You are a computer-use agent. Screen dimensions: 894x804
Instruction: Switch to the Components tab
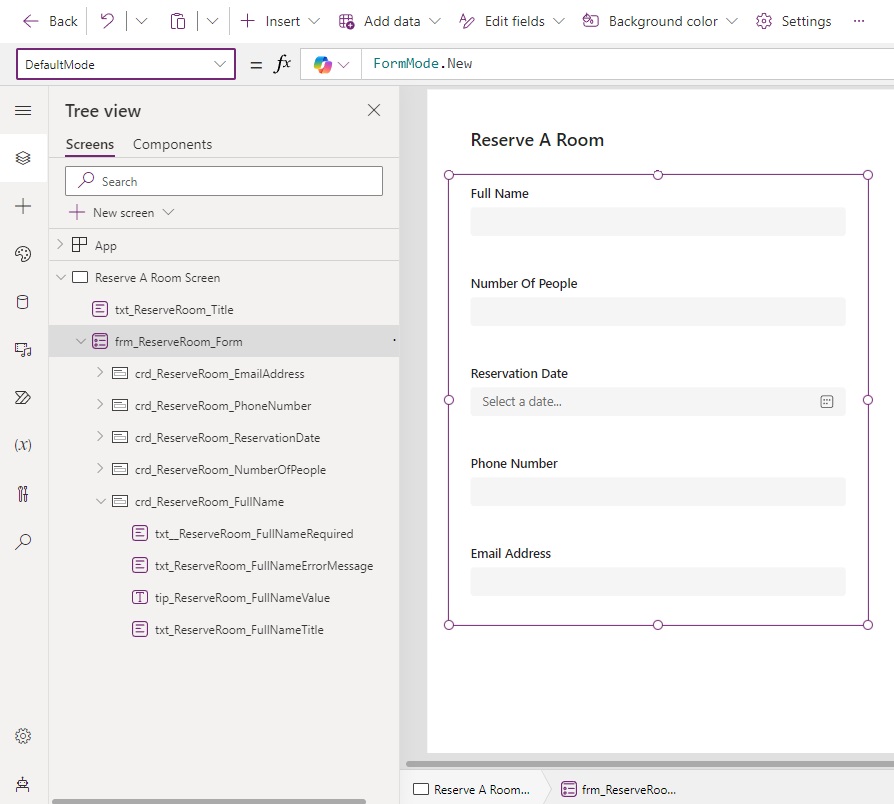(172, 144)
